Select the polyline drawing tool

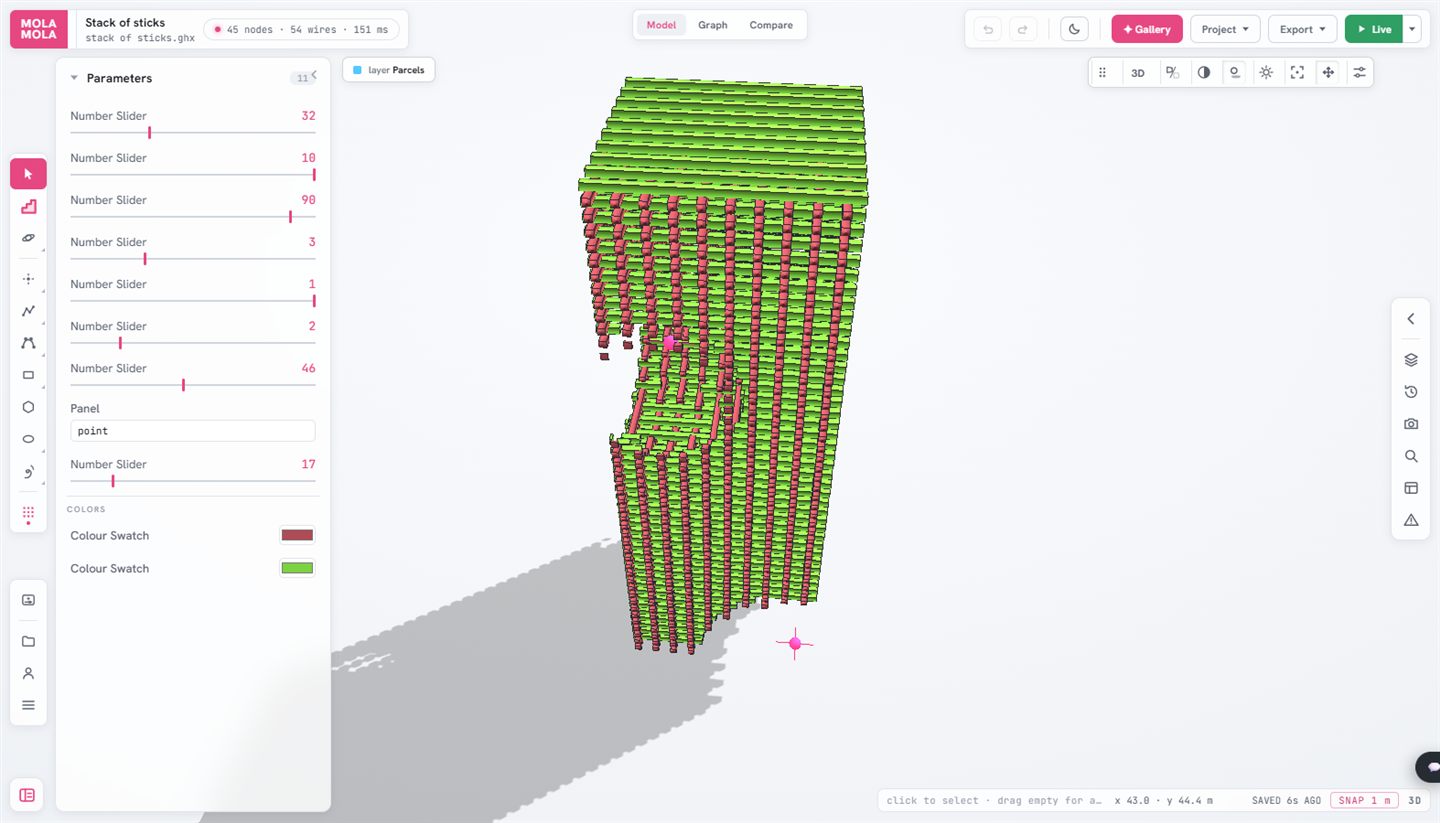[x=28, y=311]
